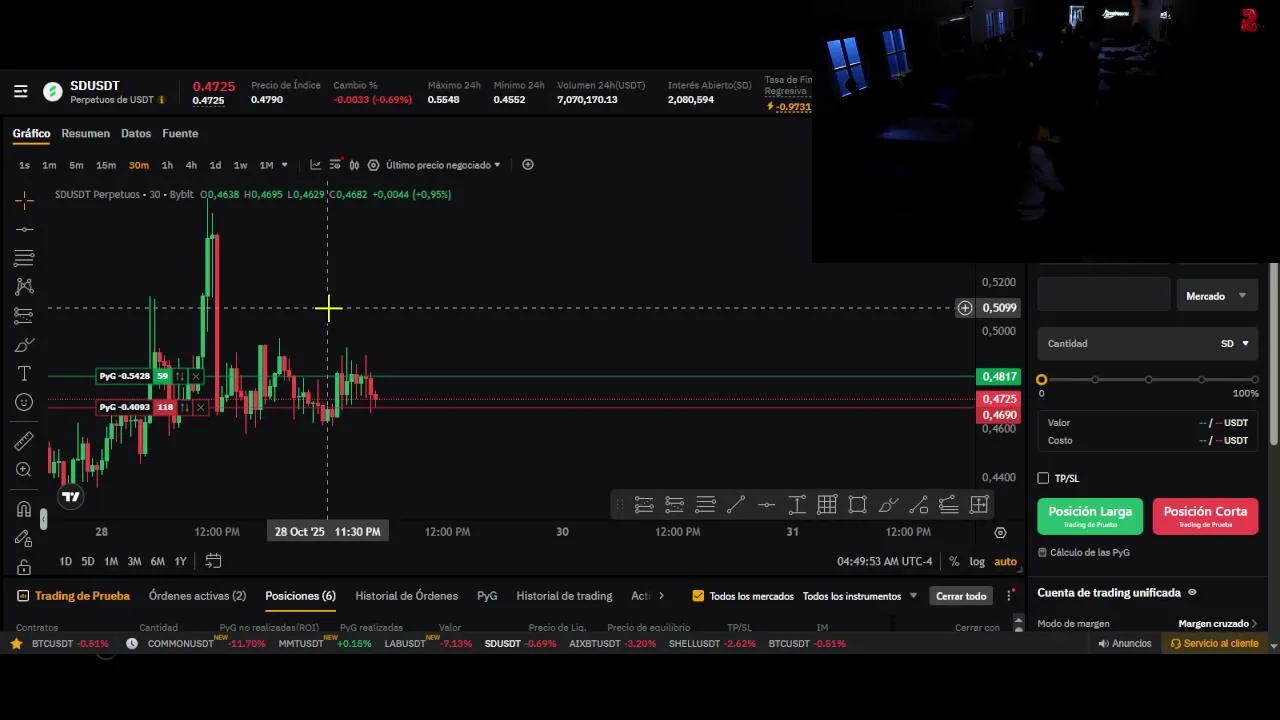The image size is (1280, 720).
Task: Open Órdenes activas (2) tab
Action: tap(197, 596)
